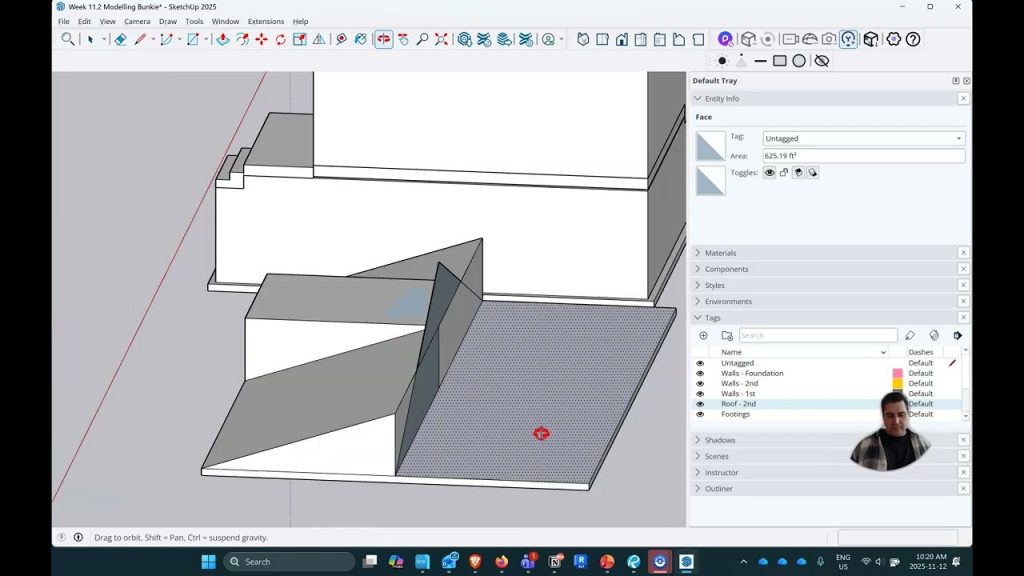
Task: Click the pink Walls - Foundation color swatch
Action: 897,374
